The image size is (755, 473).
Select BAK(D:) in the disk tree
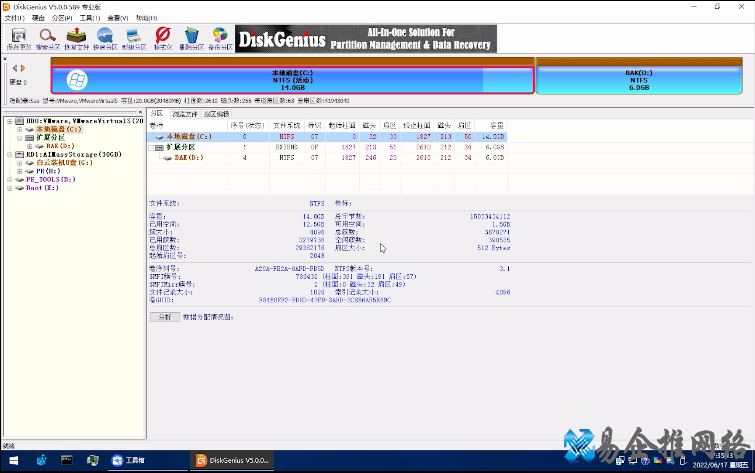pos(60,146)
